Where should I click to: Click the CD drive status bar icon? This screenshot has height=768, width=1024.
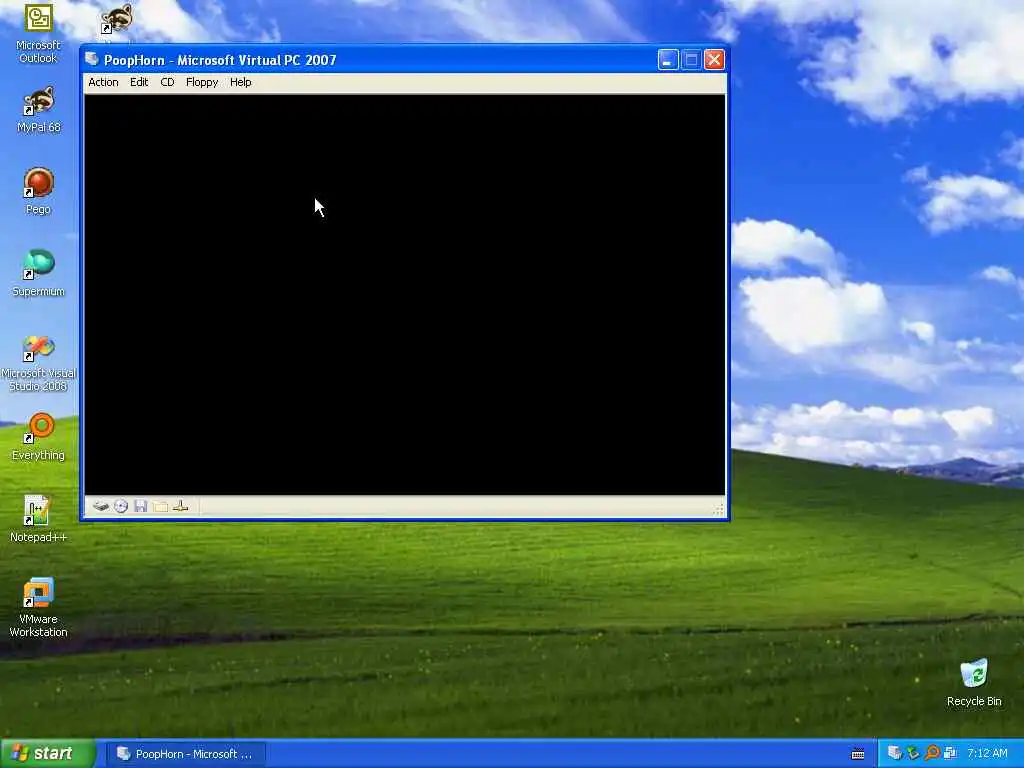point(121,506)
